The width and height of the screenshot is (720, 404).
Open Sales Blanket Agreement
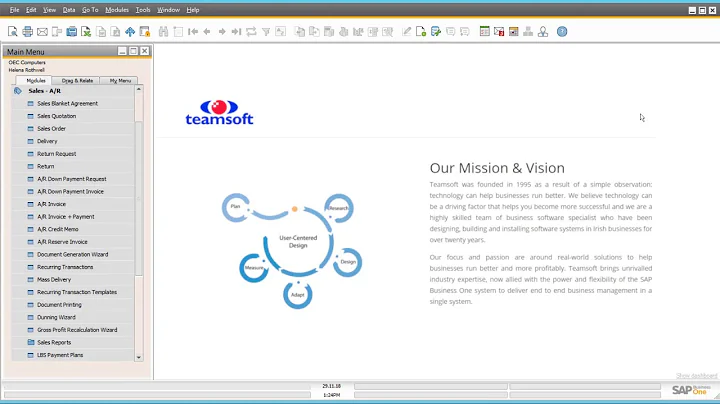coord(68,104)
